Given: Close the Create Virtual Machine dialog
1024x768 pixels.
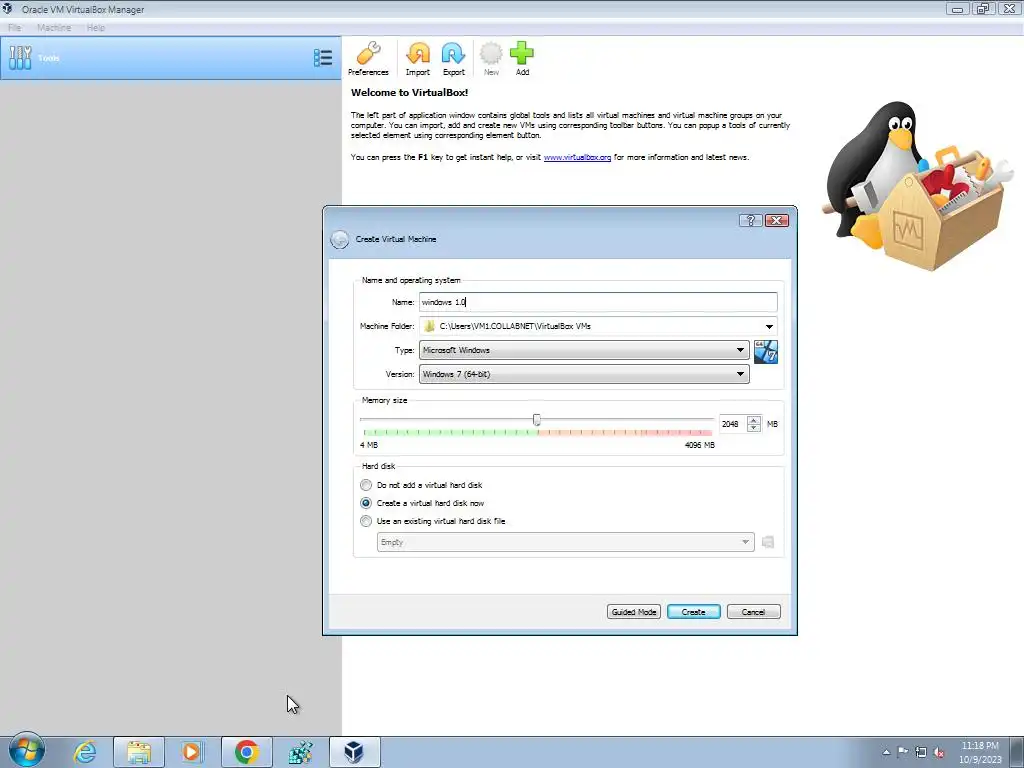Looking at the screenshot, I should click(776, 220).
